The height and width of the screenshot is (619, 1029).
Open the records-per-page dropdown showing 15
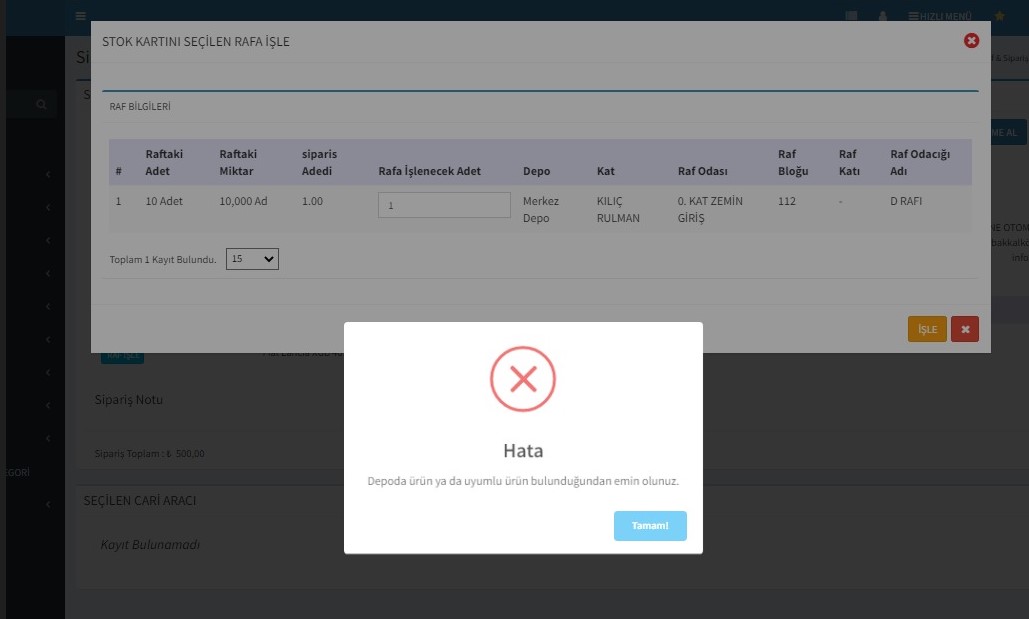pos(252,259)
